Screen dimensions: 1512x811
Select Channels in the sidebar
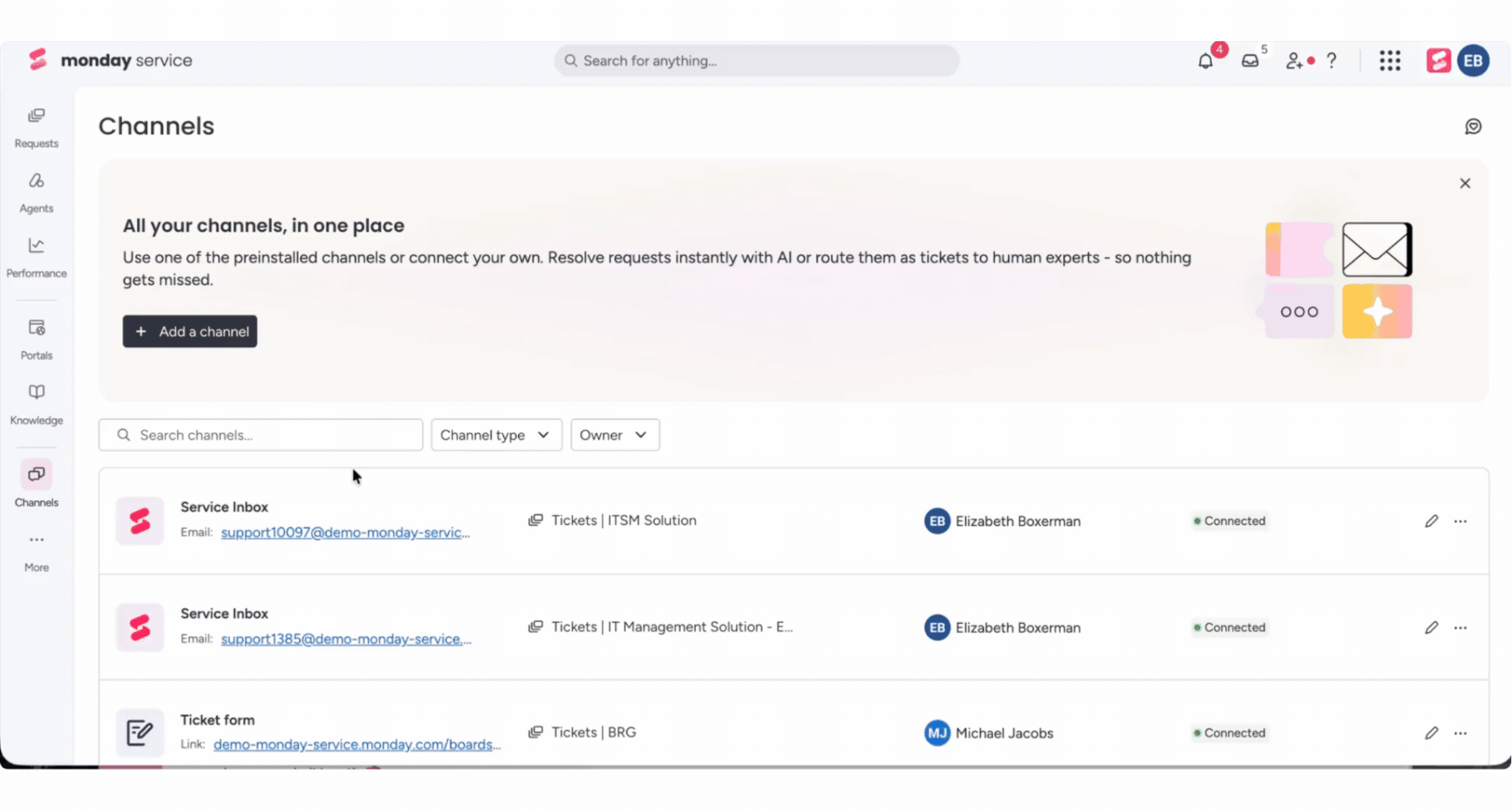point(37,485)
